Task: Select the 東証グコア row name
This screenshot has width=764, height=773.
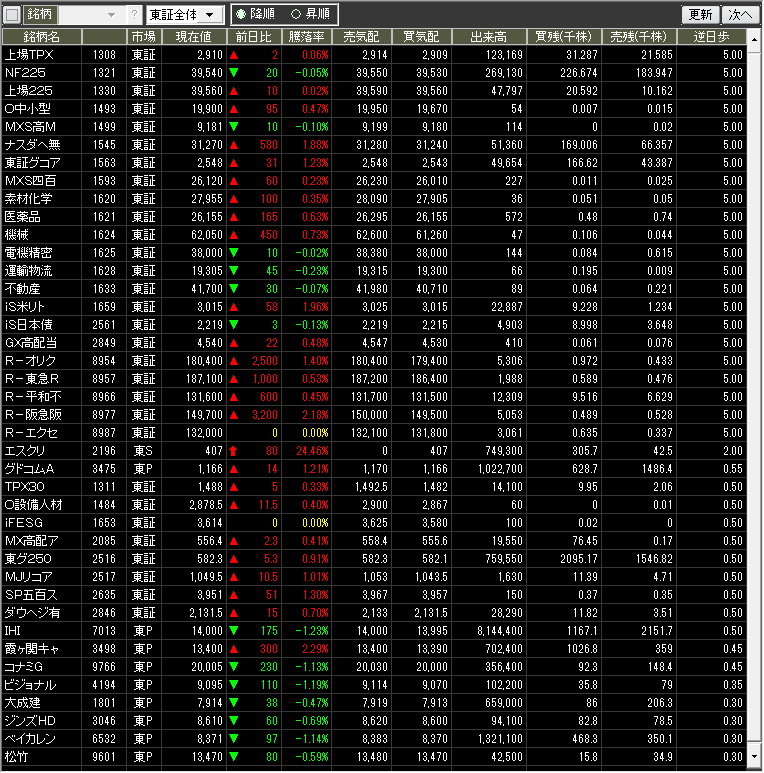Action: pyautogui.click(x=33, y=163)
